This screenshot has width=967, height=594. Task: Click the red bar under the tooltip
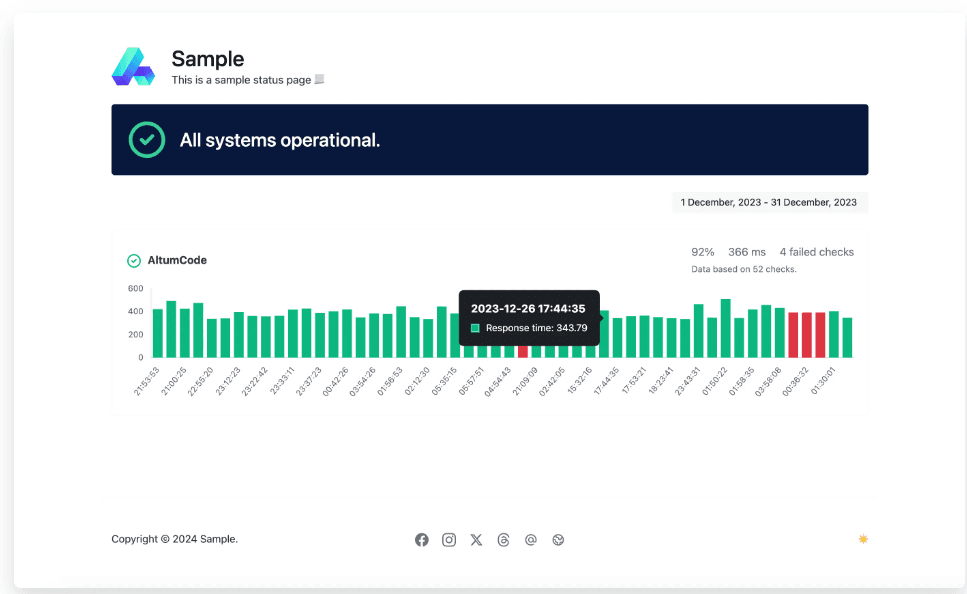(x=522, y=351)
